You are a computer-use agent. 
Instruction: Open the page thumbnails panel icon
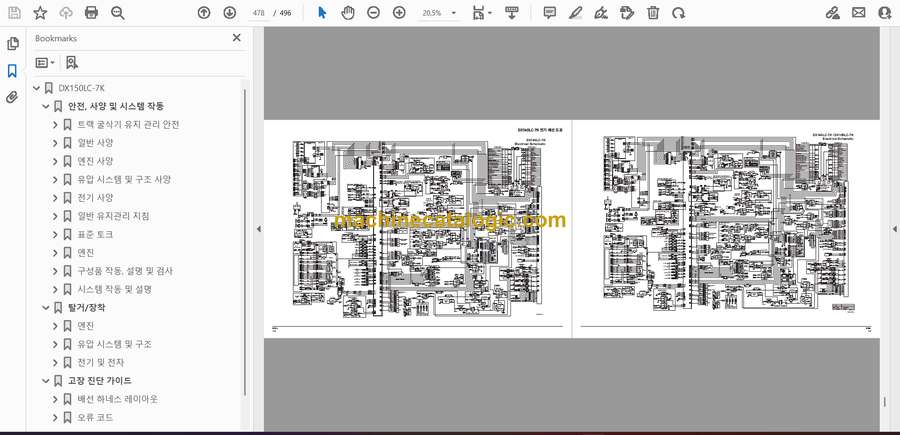coord(13,44)
